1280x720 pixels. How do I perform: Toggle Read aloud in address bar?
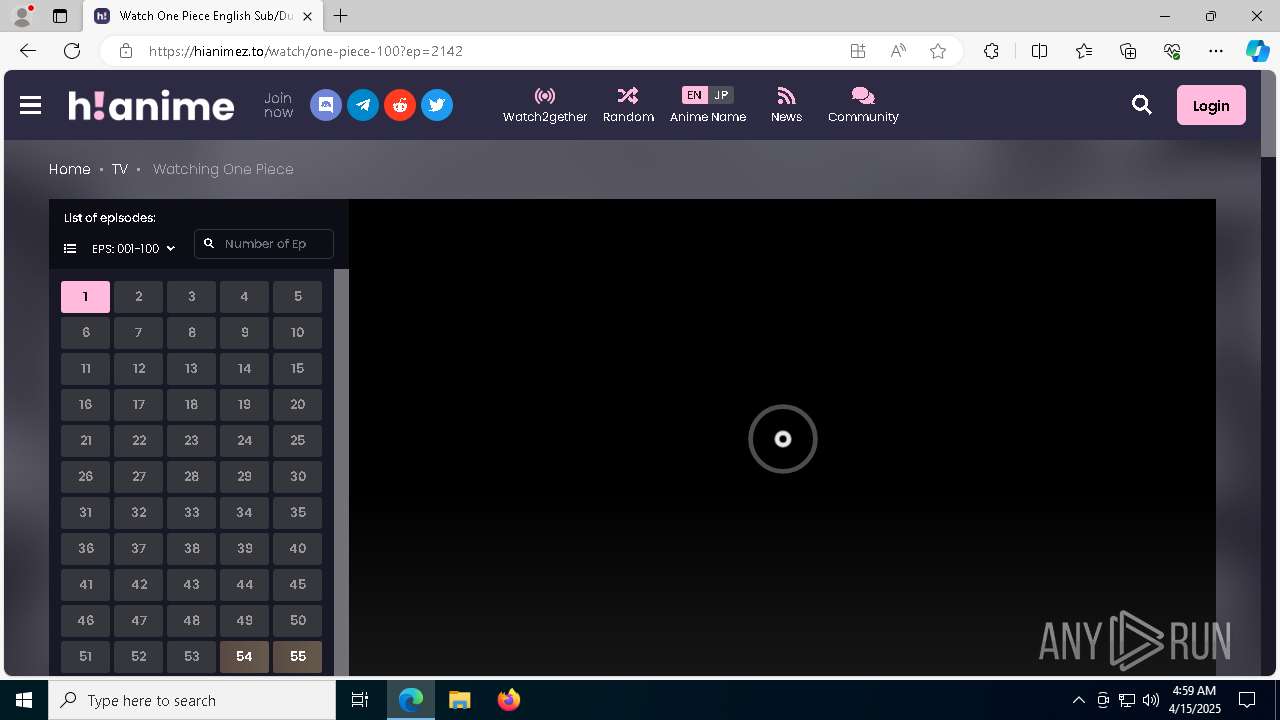pyautogui.click(x=898, y=51)
